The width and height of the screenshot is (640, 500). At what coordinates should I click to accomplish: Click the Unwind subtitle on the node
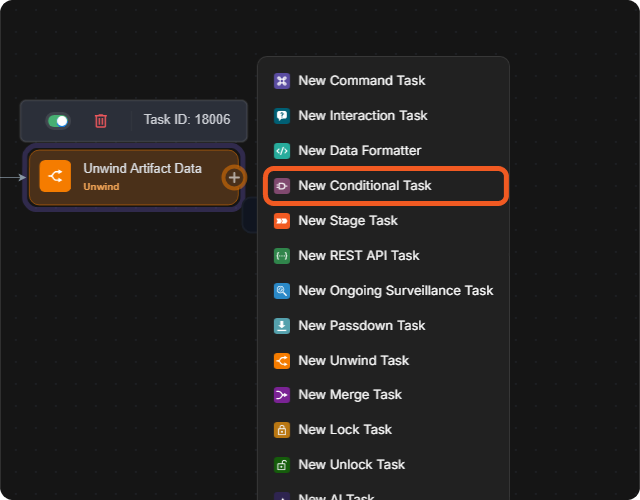[101, 187]
